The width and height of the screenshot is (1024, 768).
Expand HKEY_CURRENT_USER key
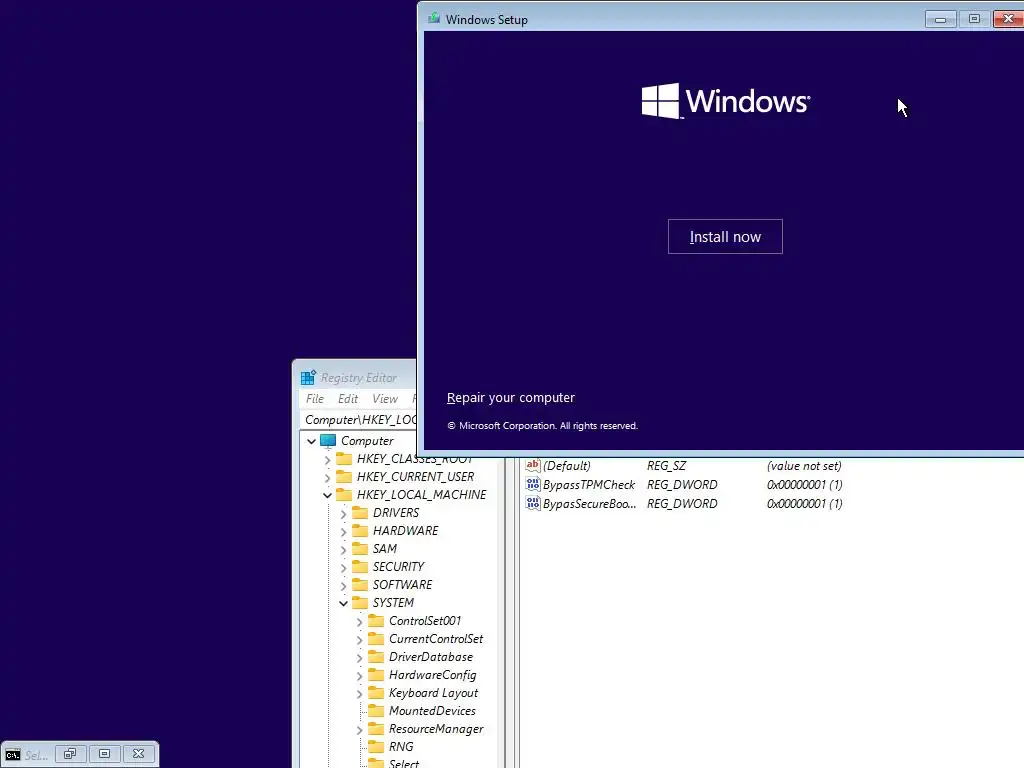[328, 477]
